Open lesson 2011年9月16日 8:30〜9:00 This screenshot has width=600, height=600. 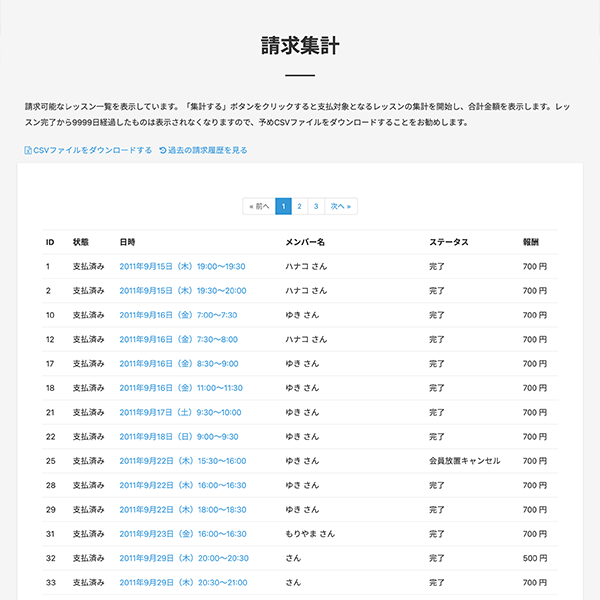(179, 364)
